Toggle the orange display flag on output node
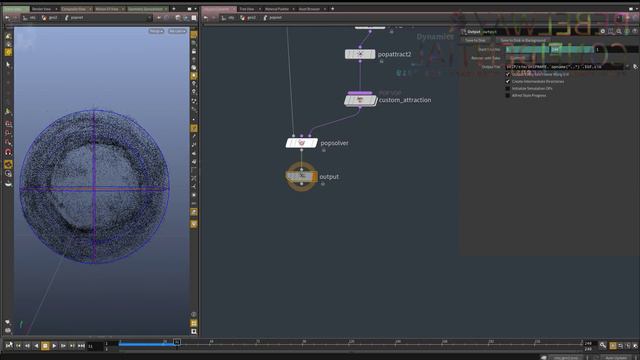Screen dimensions: 640x360 tap(314, 176)
